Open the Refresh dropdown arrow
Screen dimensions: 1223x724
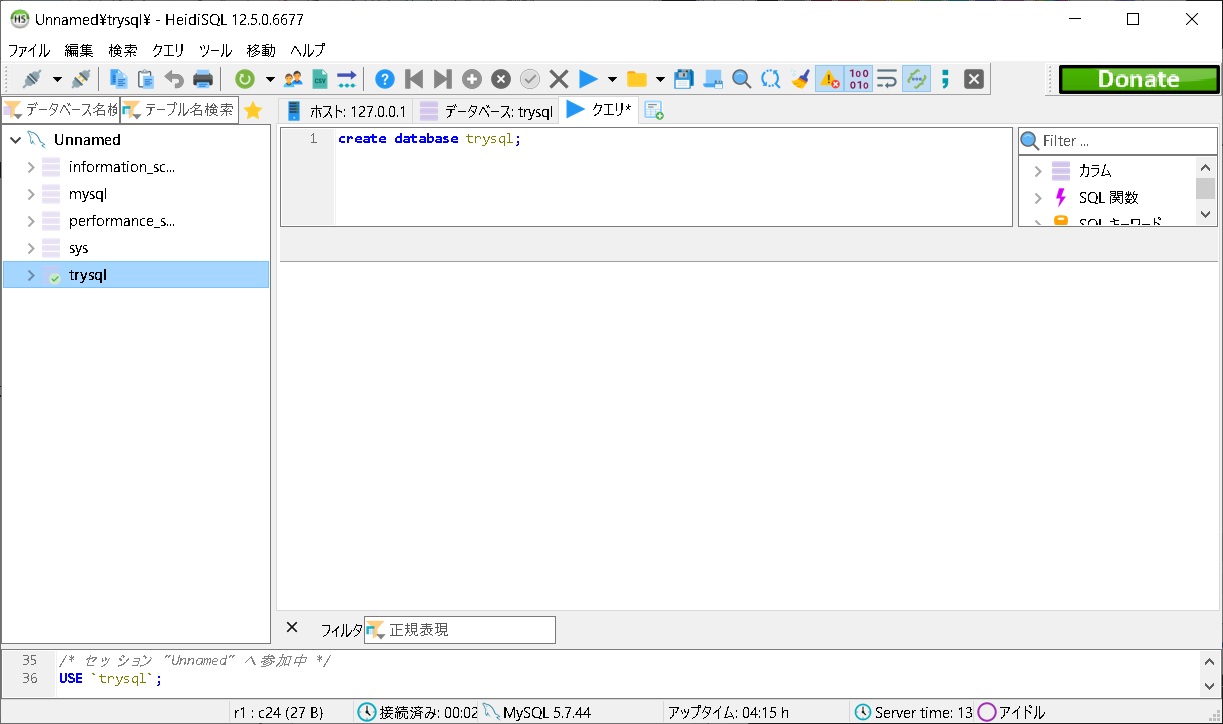270,79
